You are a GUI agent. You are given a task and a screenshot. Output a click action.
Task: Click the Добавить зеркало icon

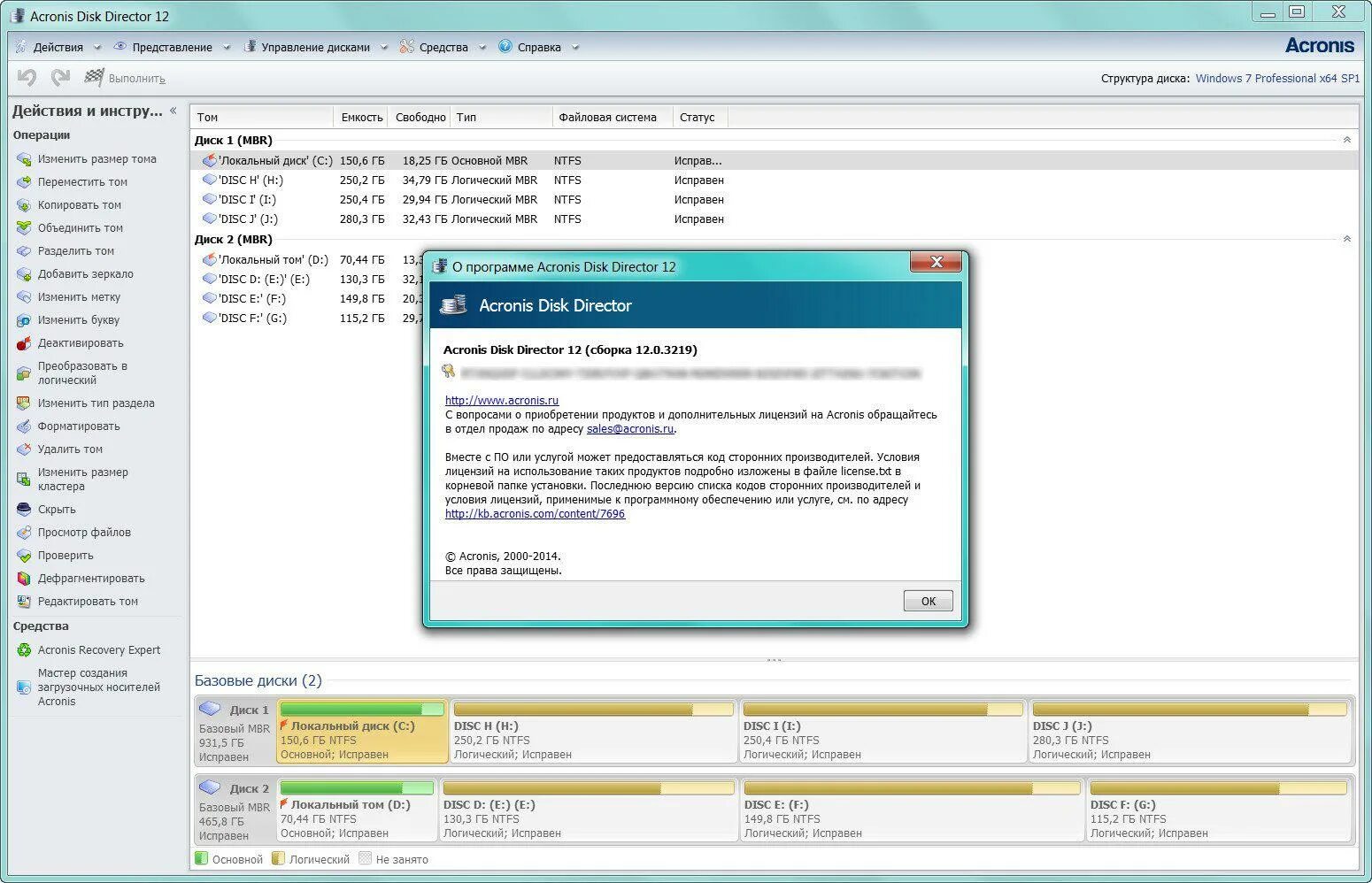(24, 274)
